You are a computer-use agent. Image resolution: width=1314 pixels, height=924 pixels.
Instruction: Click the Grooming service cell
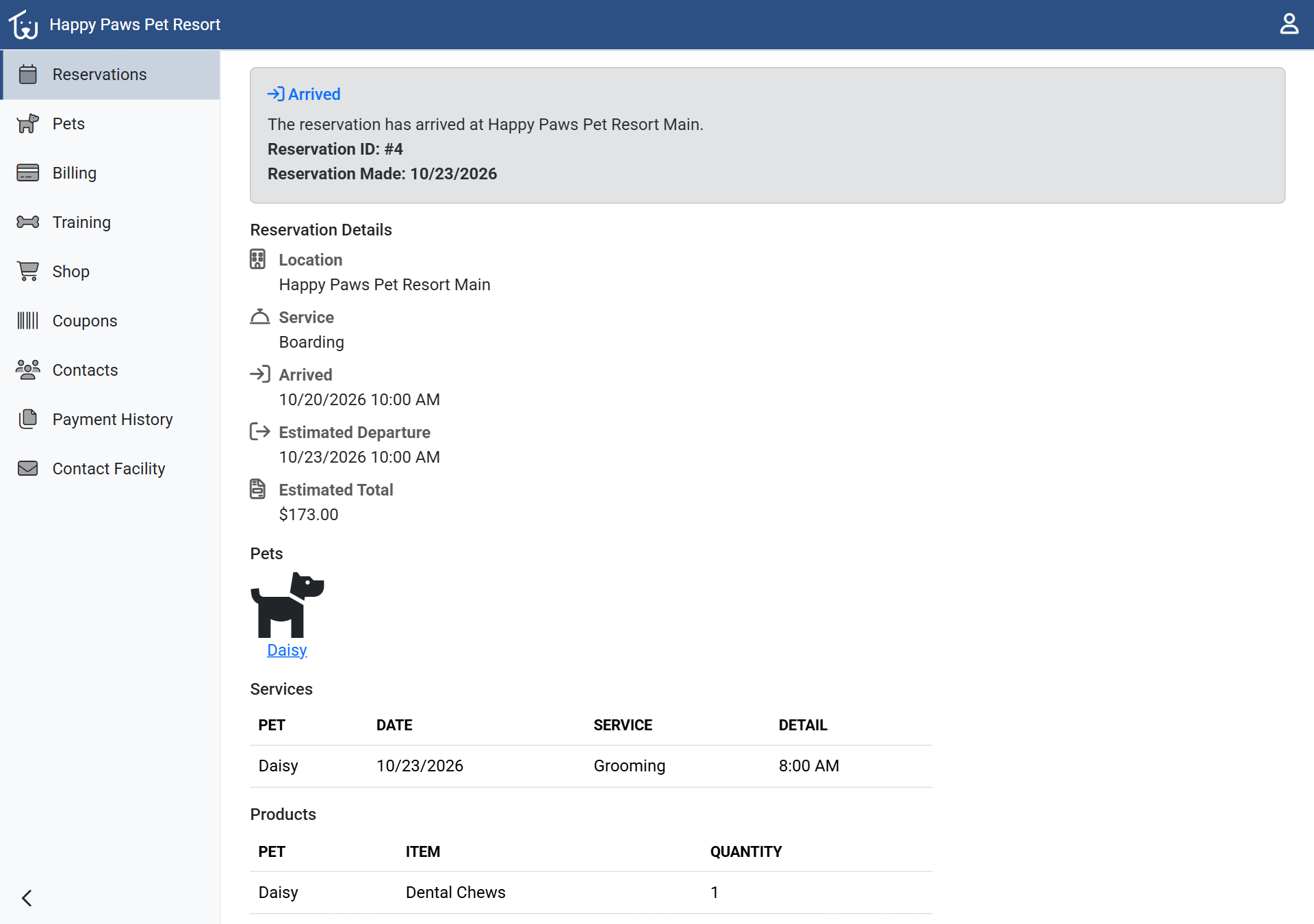tap(630, 766)
